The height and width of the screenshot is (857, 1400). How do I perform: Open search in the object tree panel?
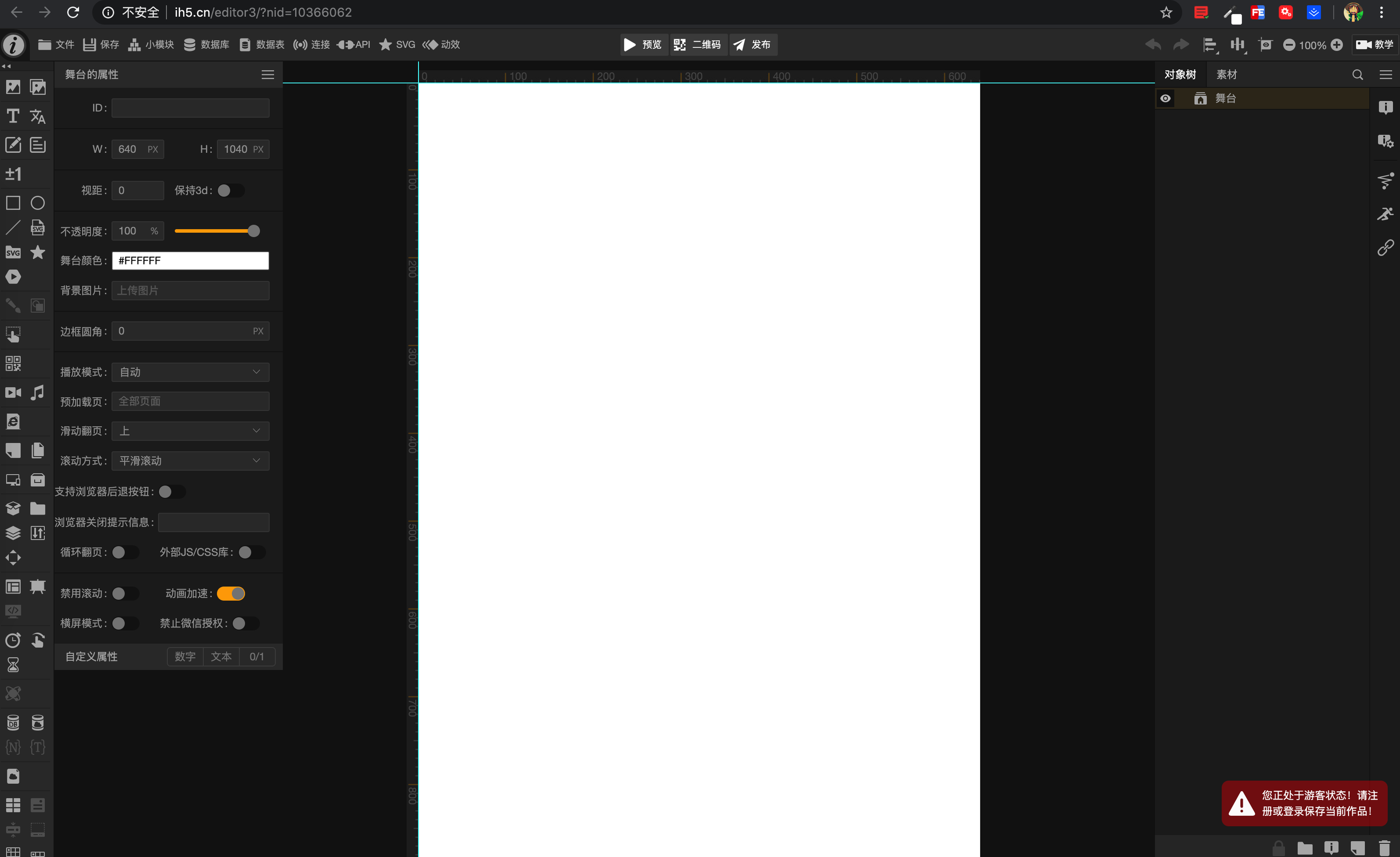click(x=1357, y=75)
